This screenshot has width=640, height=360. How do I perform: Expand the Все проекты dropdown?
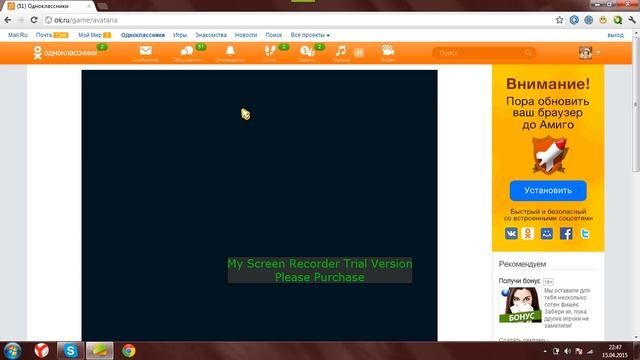(x=310, y=35)
